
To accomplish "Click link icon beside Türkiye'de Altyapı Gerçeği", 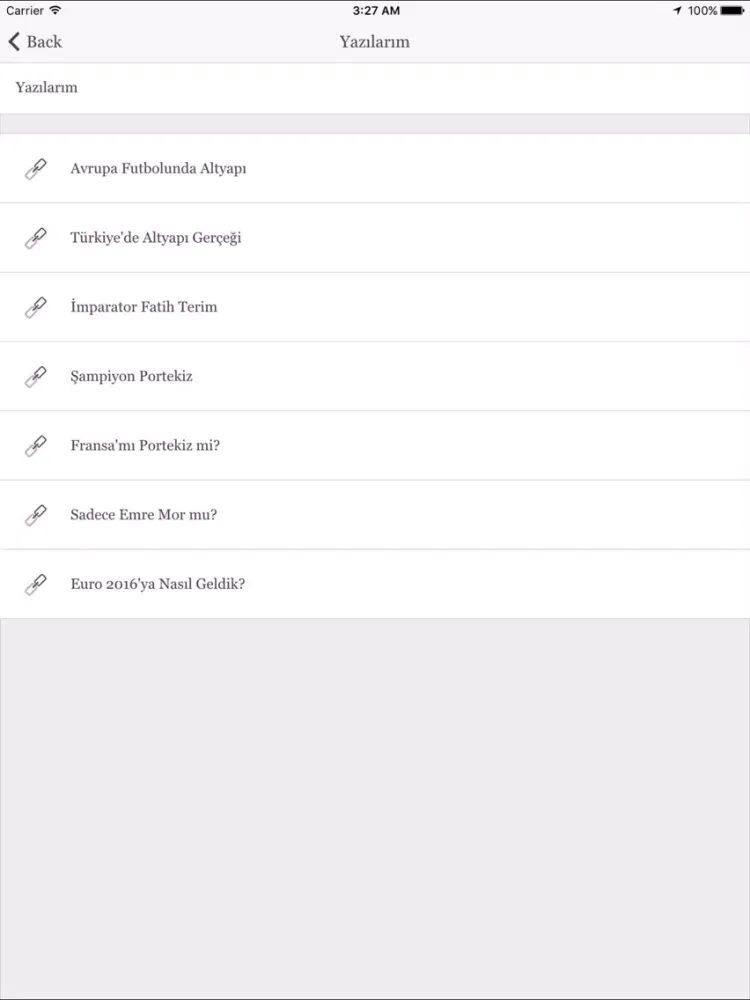I will pyautogui.click(x=36, y=238).
